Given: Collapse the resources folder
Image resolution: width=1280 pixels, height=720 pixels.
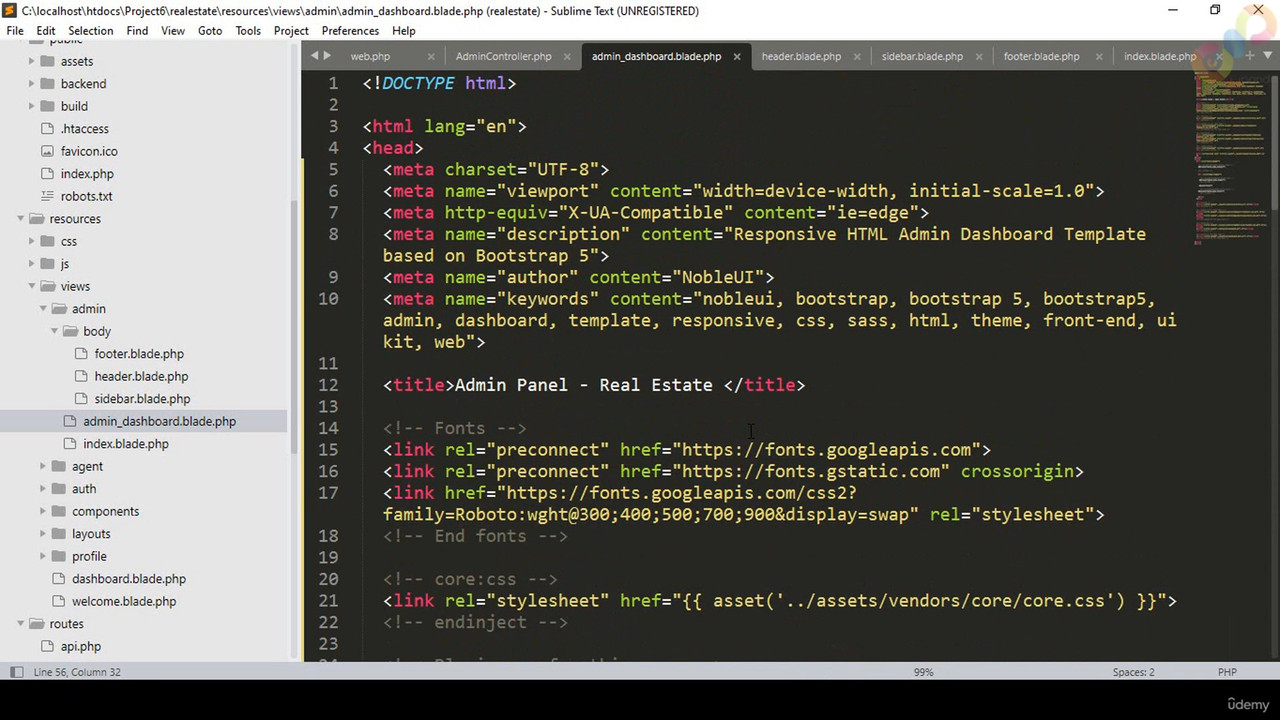Looking at the screenshot, I should 20,219.
